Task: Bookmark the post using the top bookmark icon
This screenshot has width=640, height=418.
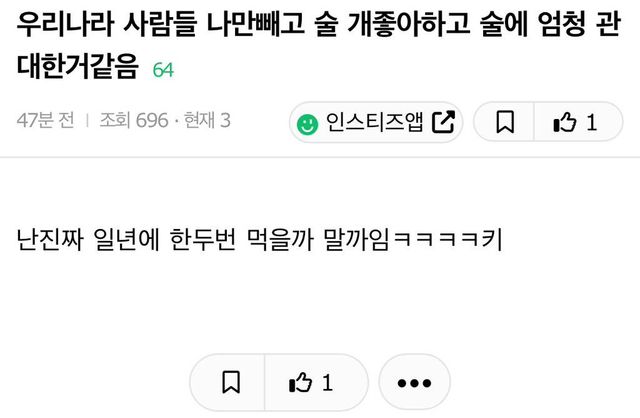Action: coord(505,122)
